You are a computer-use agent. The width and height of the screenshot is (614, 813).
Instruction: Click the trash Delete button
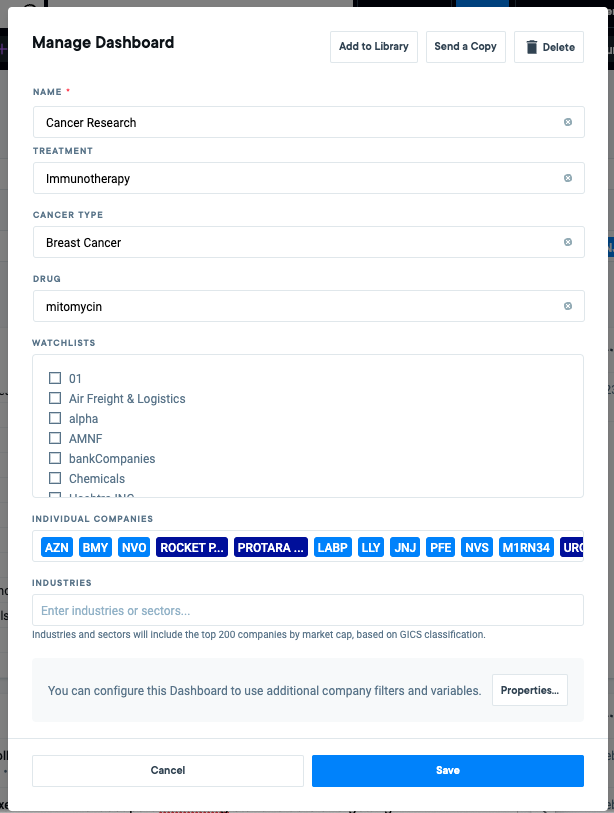click(549, 47)
